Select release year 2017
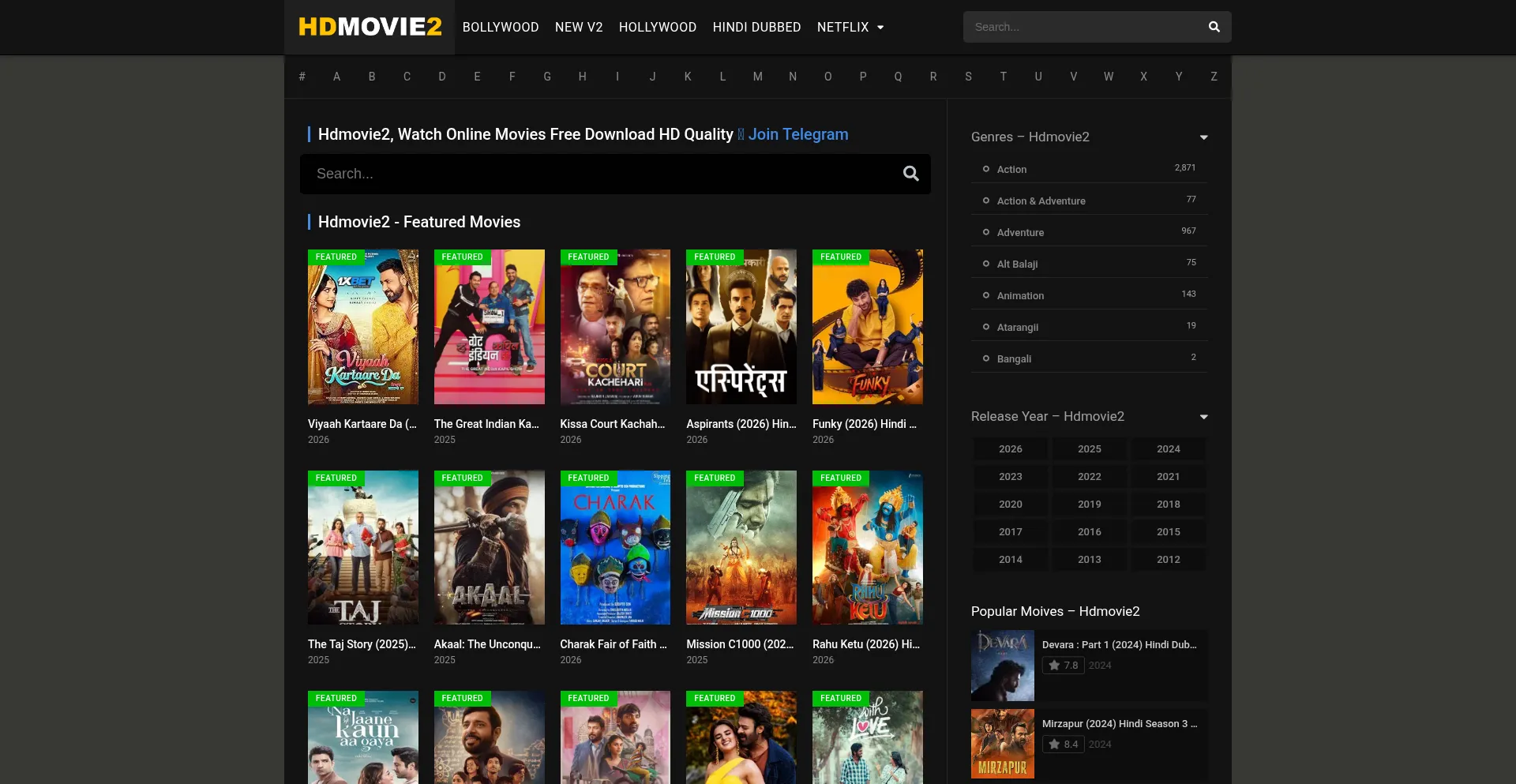The image size is (1516, 784). click(1011, 531)
